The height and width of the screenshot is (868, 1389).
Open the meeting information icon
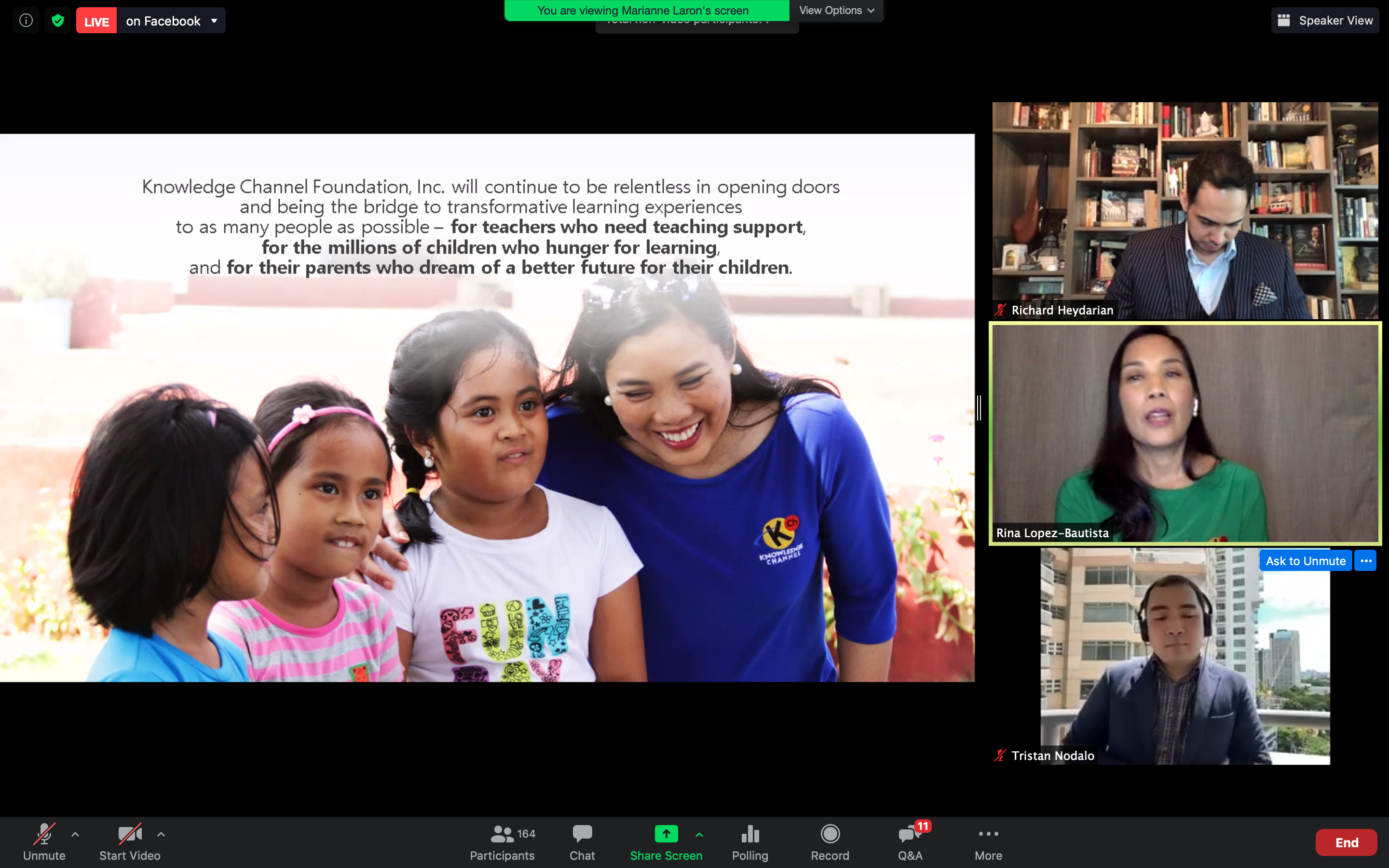[x=26, y=21]
